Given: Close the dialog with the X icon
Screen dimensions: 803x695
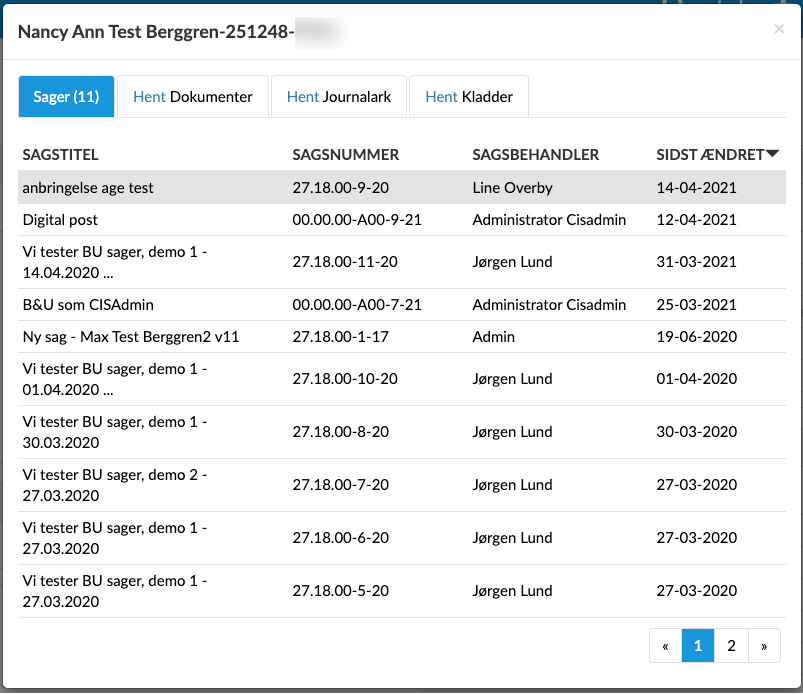Looking at the screenshot, I should click(779, 29).
